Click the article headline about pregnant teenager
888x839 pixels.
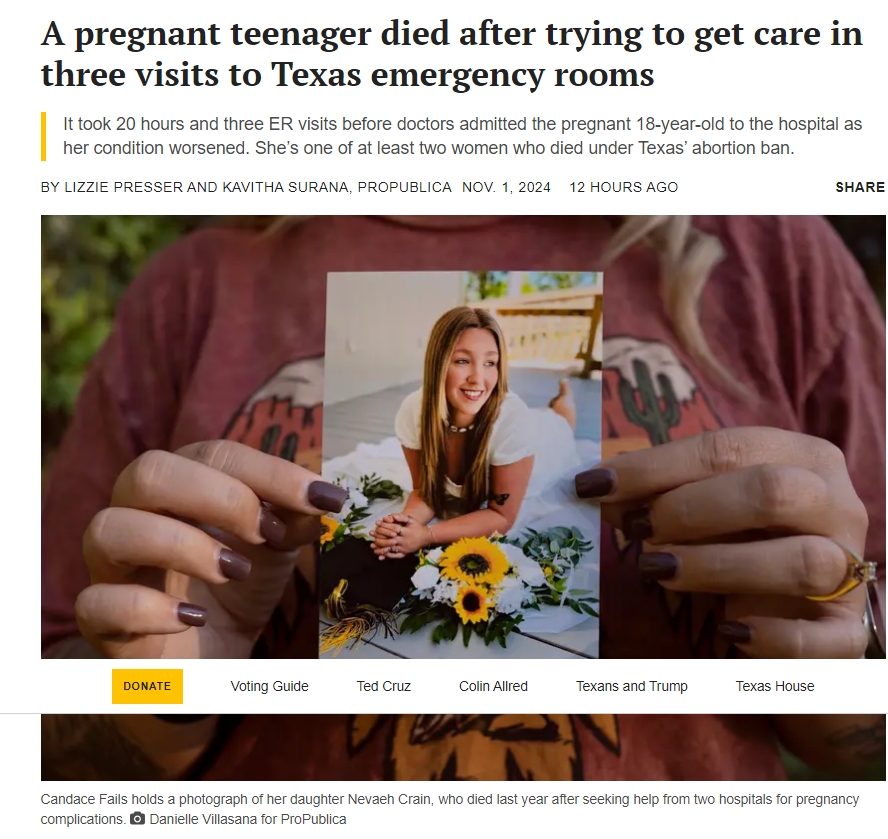click(x=451, y=54)
